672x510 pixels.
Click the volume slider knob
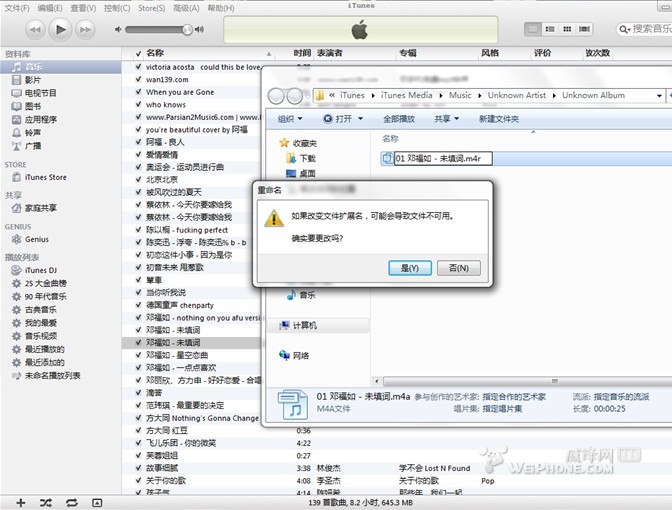(187, 30)
